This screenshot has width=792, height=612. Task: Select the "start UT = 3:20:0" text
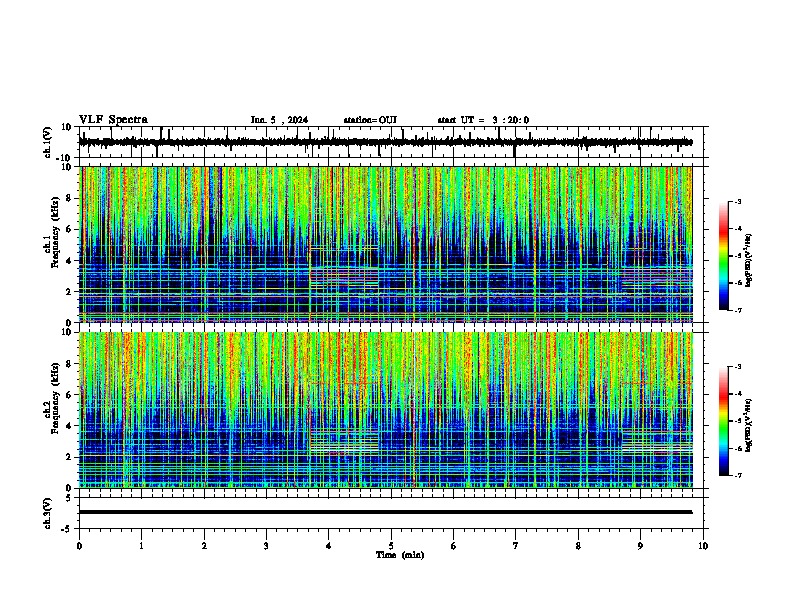coord(483,120)
